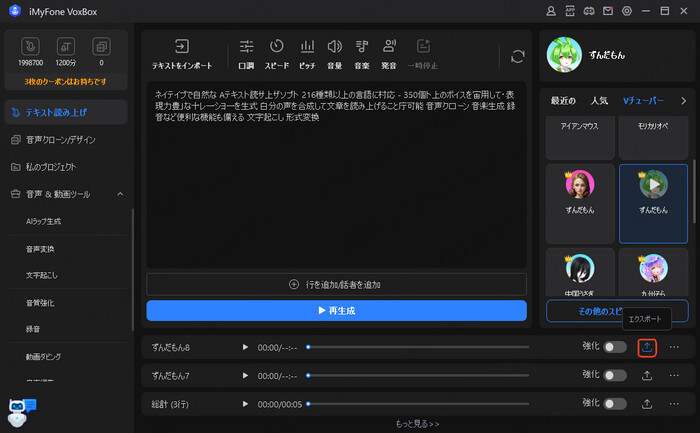Open the settings icon in title bar

pyautogui.click(x=627, y=11)
